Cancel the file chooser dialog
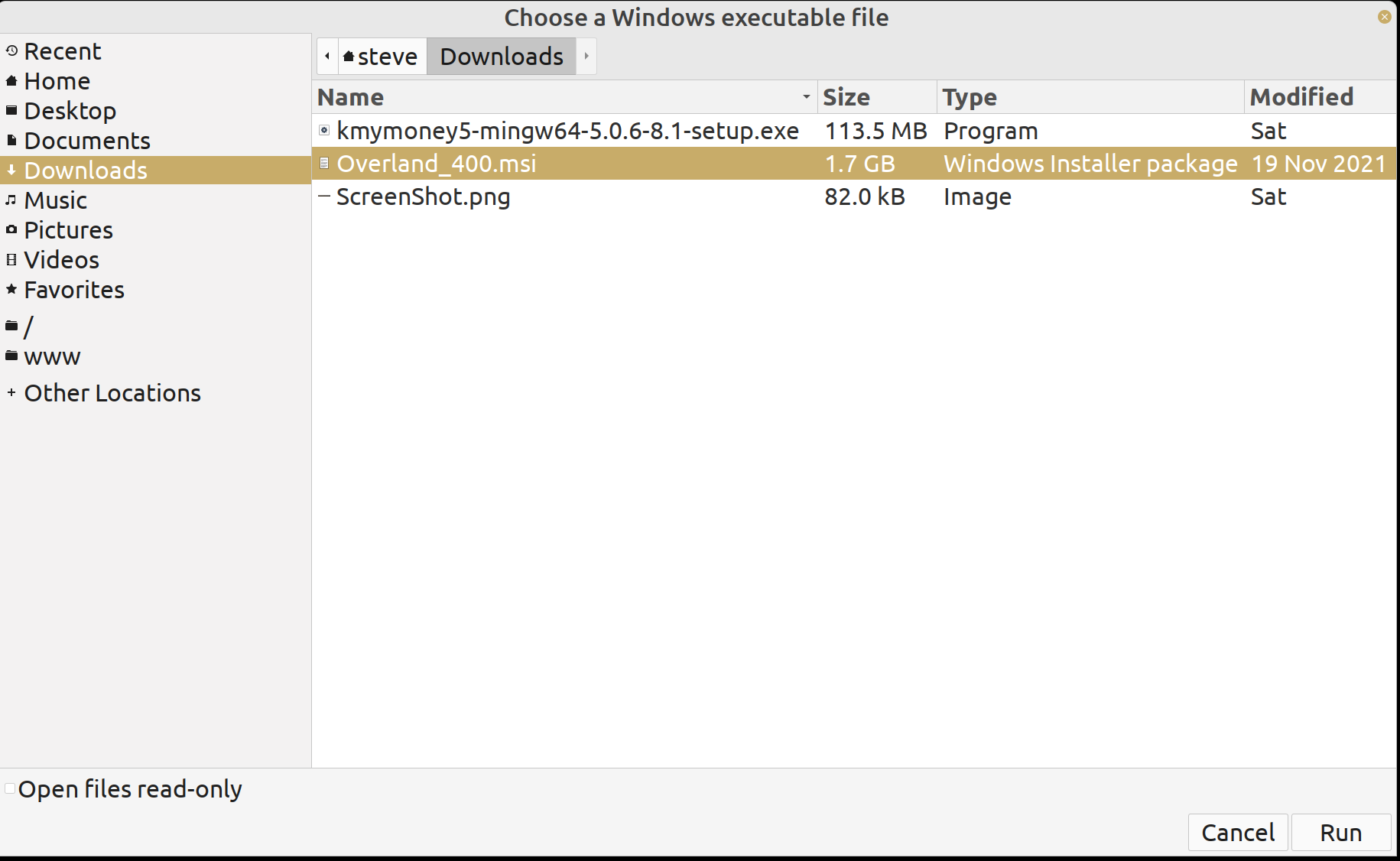This screenshot has width=1400, height=861. pyautogui.click(x=1237, y=832)
